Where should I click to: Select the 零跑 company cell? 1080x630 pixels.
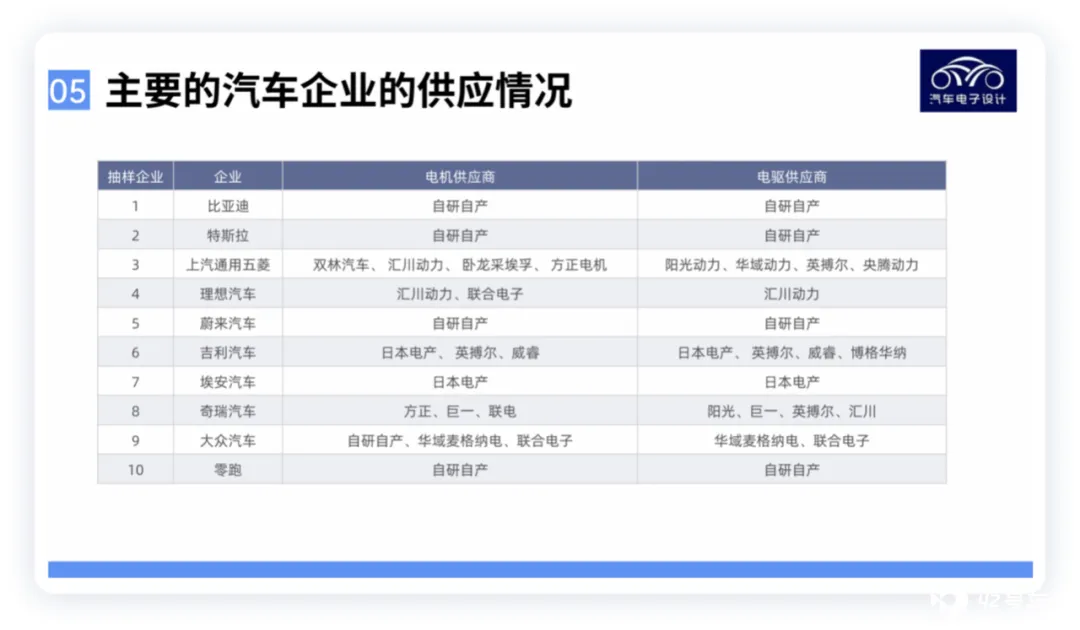coord(228,470)
